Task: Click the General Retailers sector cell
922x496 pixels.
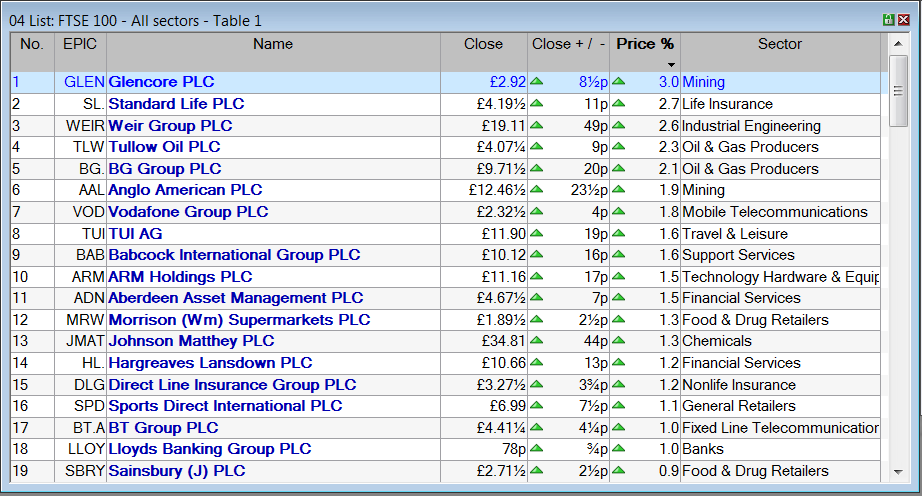Action: click(x=780, y=406)
